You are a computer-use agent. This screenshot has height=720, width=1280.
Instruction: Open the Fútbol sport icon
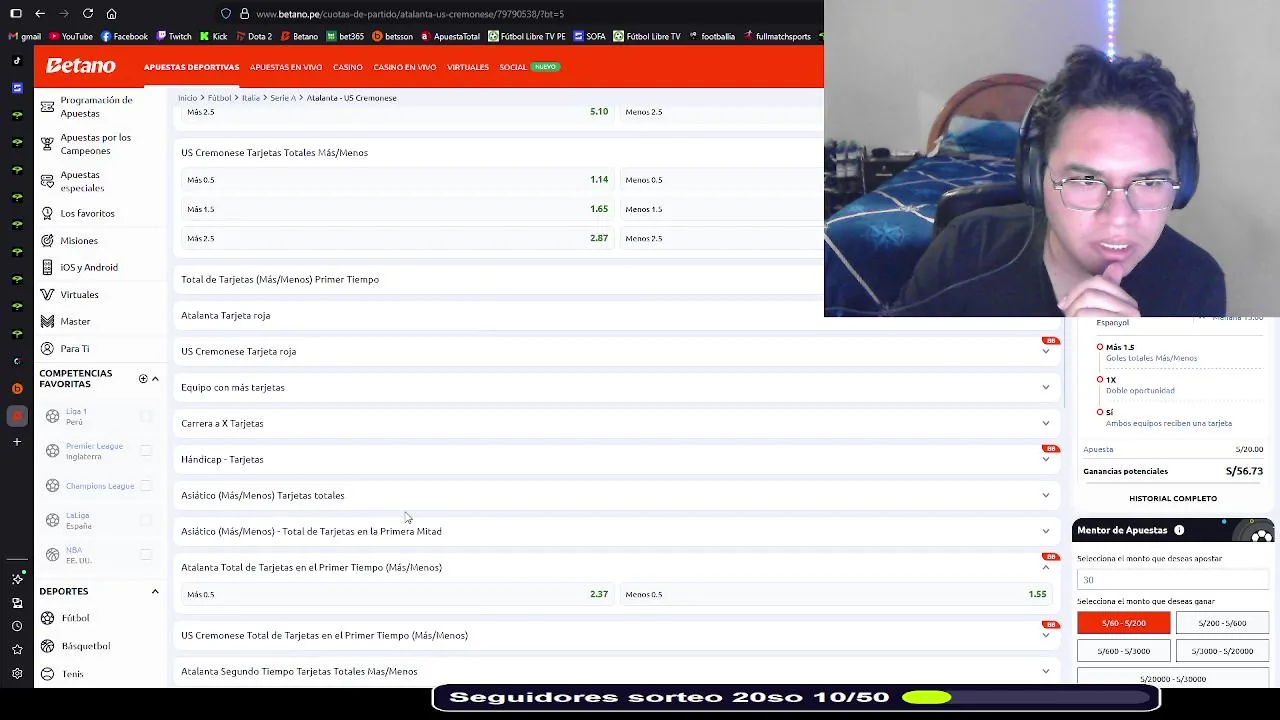click(47, 618)
